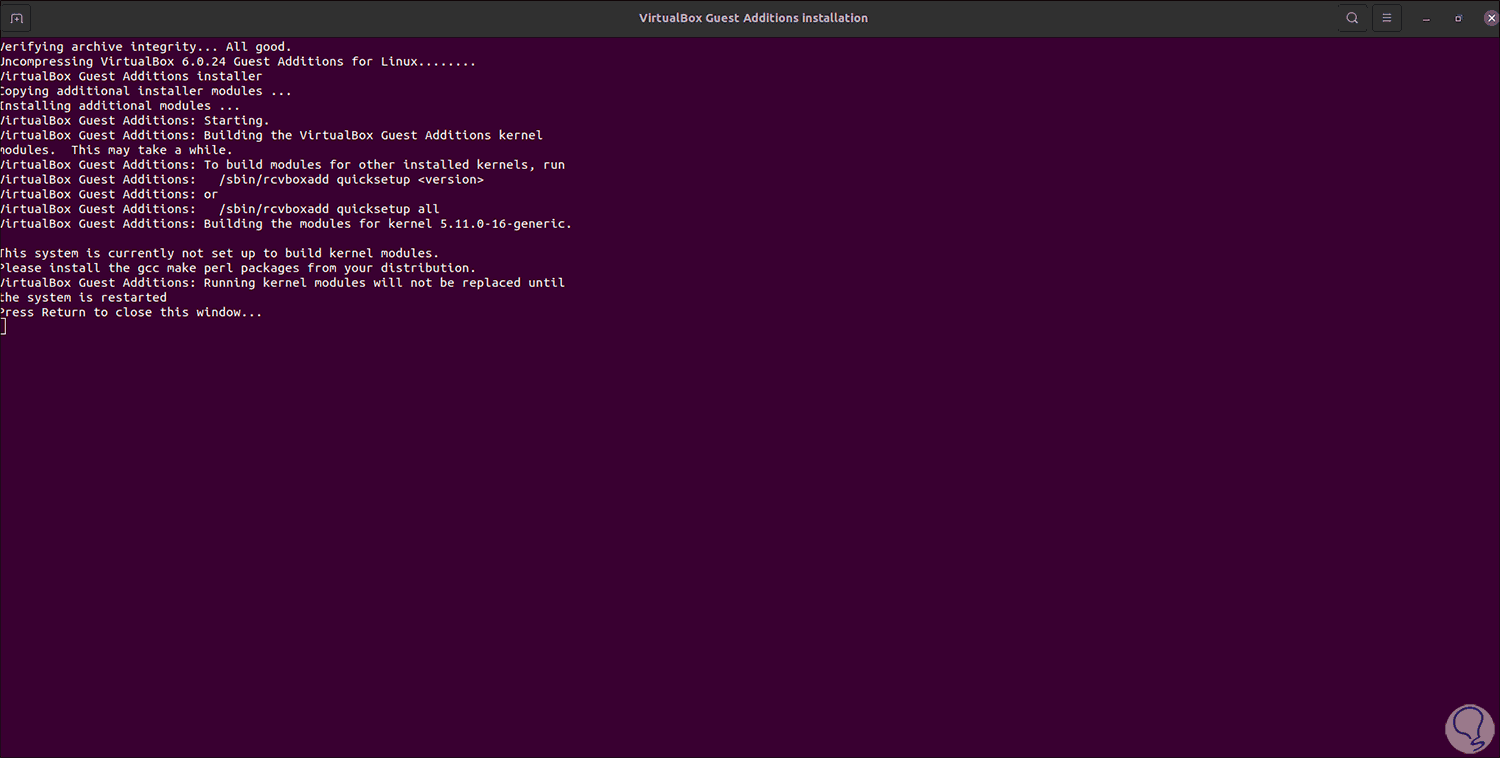
Task: Click the 'modules. This may take a while.' line
Action: [116, 150]
